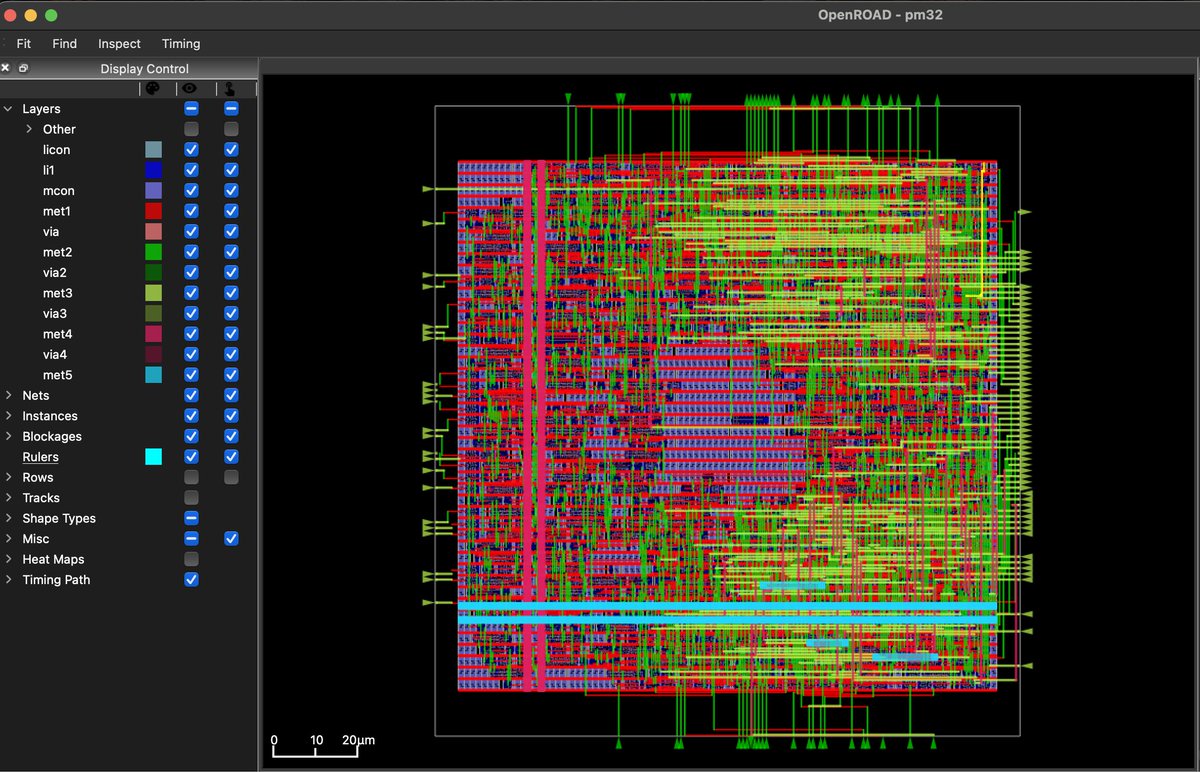The height and width of the screenshot is (772, 1200).
Task: Toggle Shape Types visibility checkbox
Action: point(191,519)
